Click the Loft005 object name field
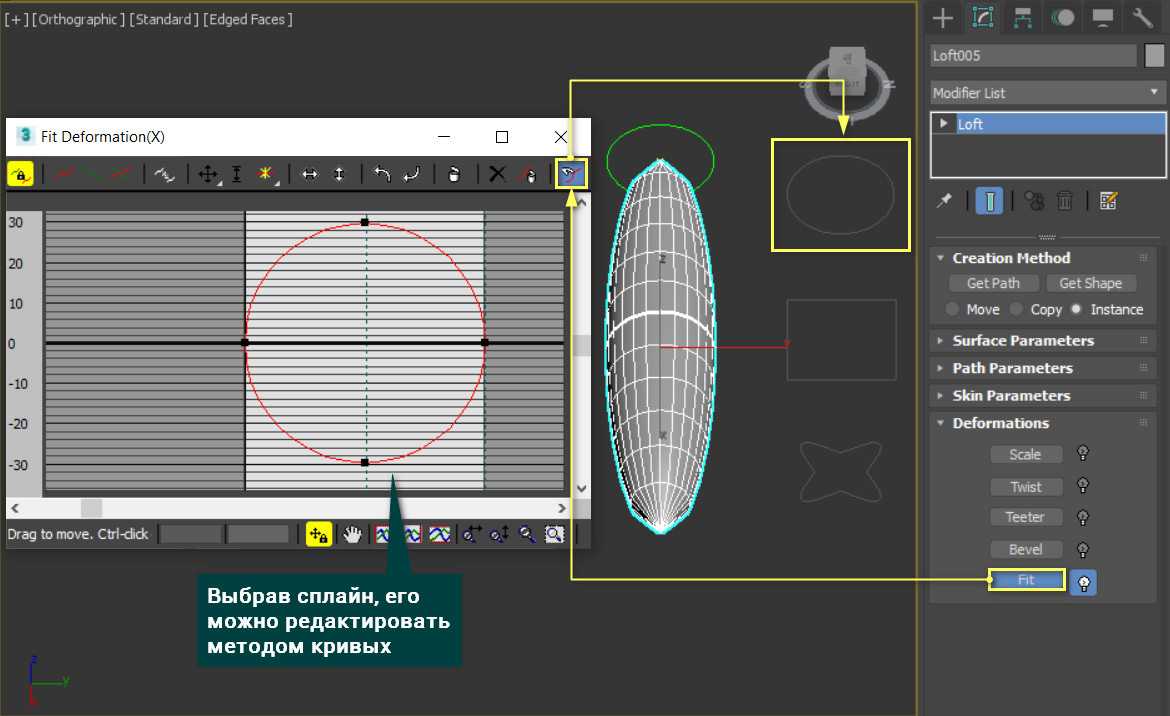 (x=1033, y=56)
